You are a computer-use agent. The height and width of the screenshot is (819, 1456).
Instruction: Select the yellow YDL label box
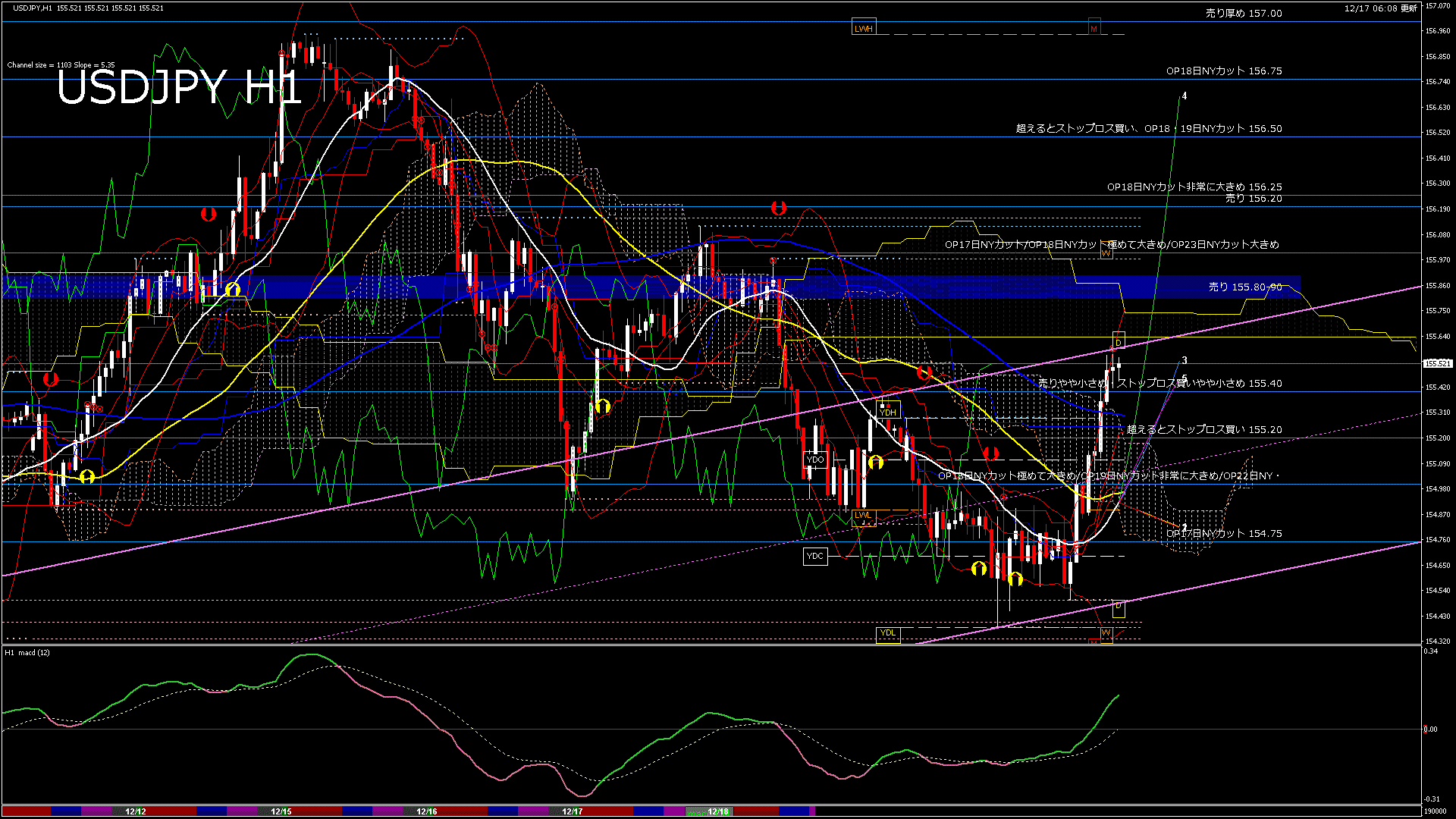(x=888, y=633)
